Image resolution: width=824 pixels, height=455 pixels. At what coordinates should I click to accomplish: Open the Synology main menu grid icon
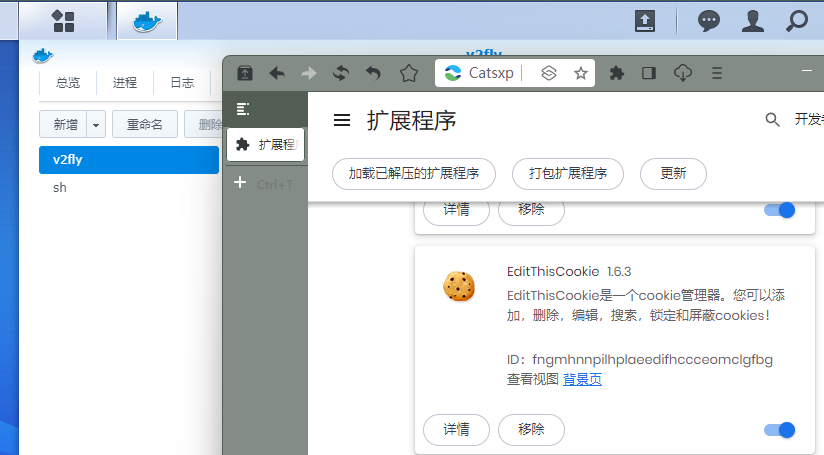tap(63, 21)
